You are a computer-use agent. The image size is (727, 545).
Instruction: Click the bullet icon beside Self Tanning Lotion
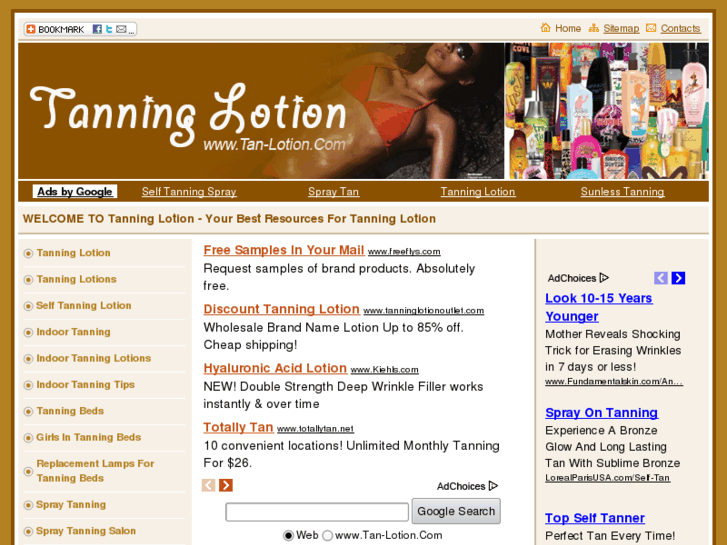pyautogui.click(x=28, y=306)
